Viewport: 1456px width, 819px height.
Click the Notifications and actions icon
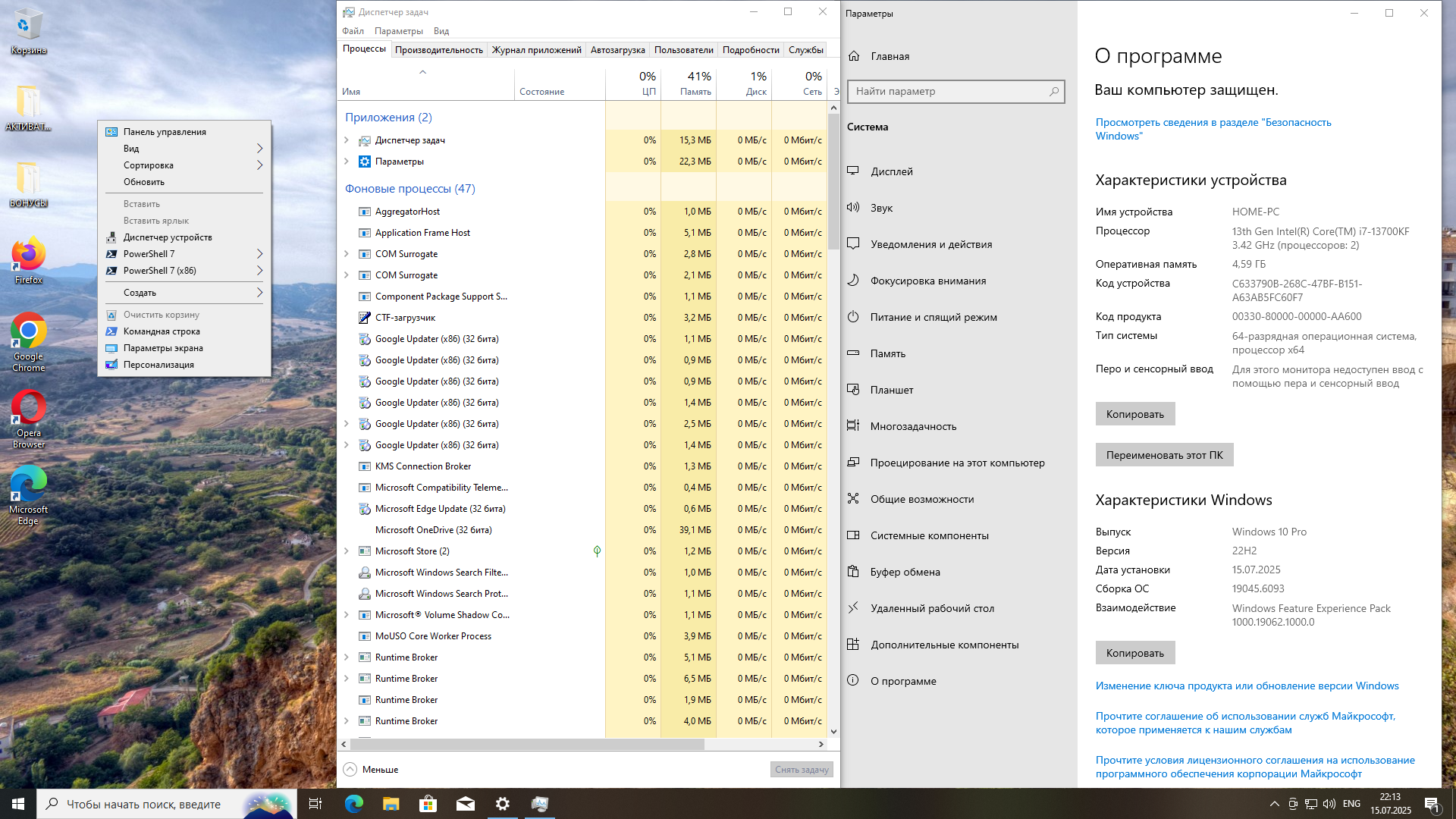853,244
